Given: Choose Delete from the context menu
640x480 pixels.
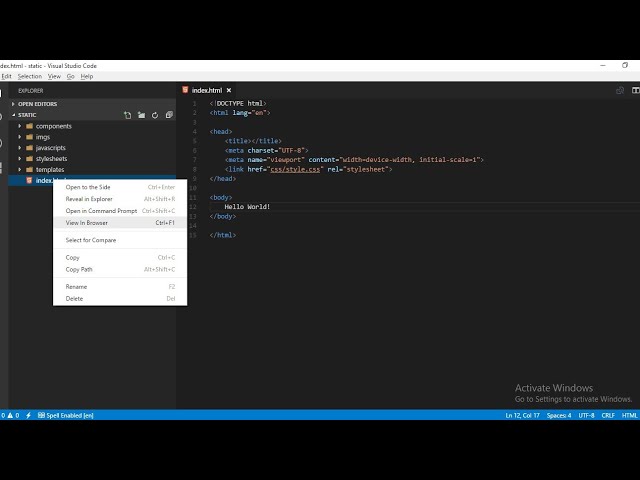Looking at the screenshot, I should (x=120, y=299).
